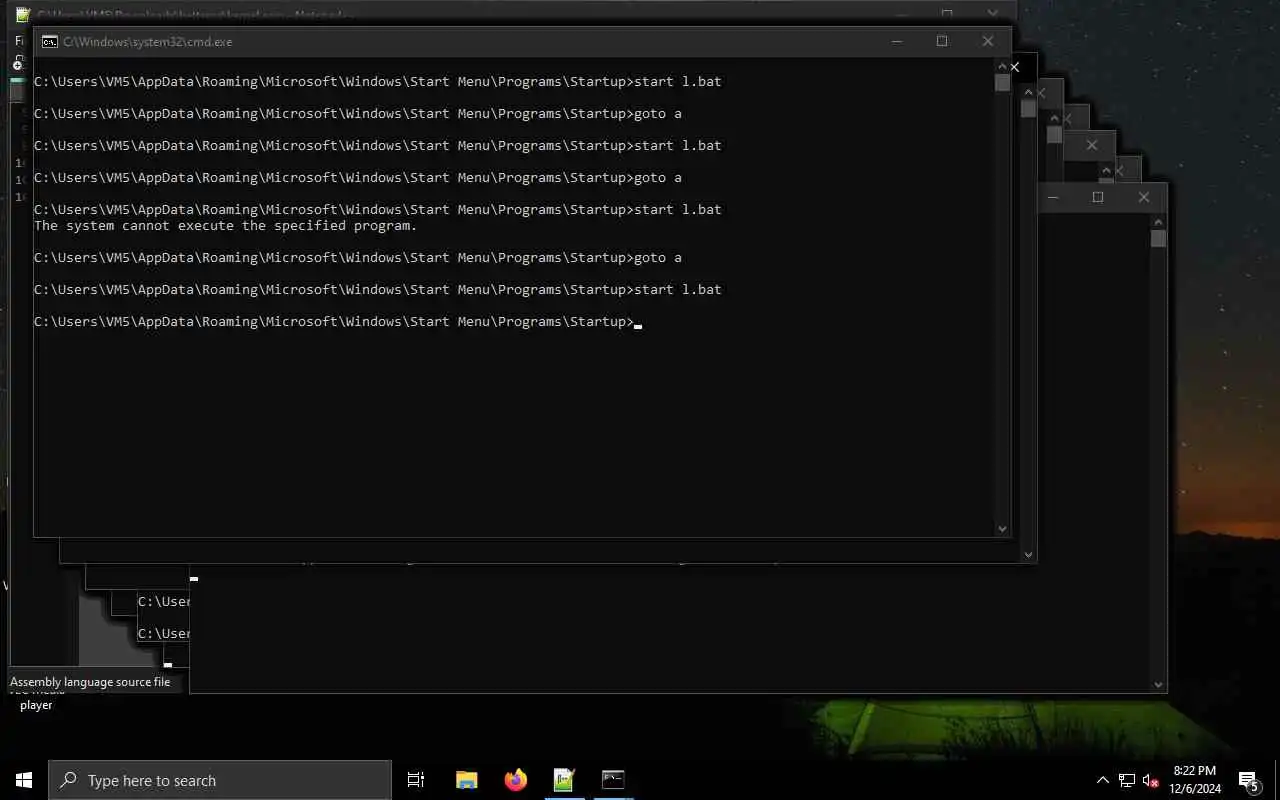The height and width of the screenshot is (800, 1280).
Task: Open the Windows Start menu
Action: pyautogui.click(x=24, y=780)
